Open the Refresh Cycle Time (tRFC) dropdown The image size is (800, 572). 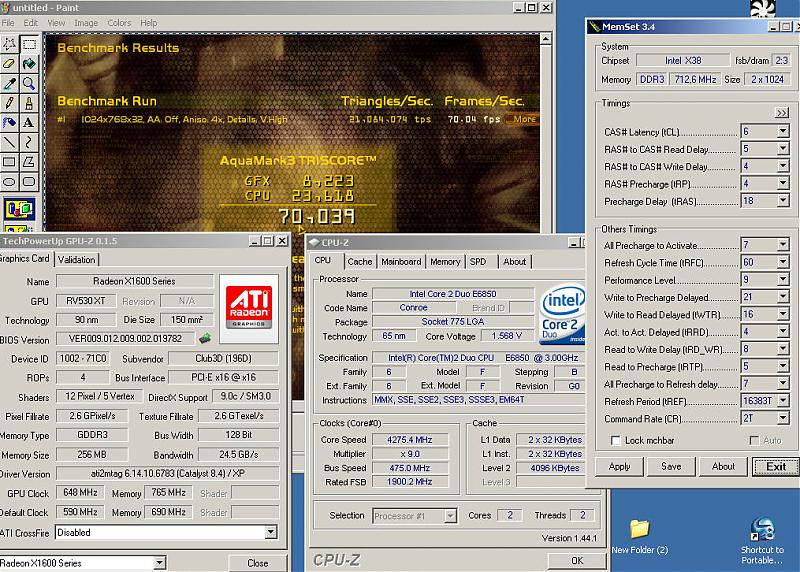(783, 262)
